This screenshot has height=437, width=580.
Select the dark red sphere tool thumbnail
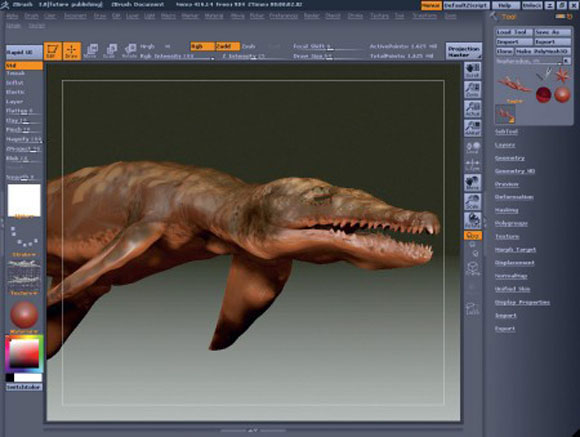click(543, 95)
